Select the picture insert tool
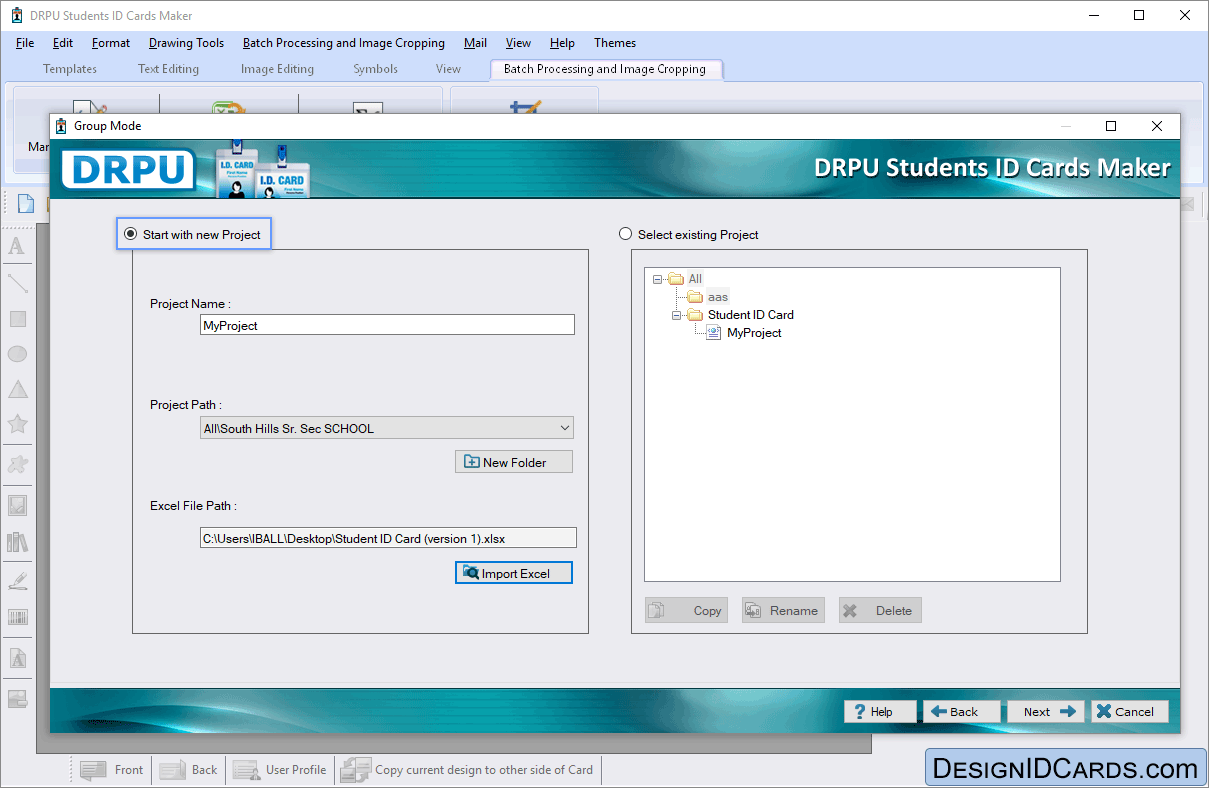 (17, 505)
